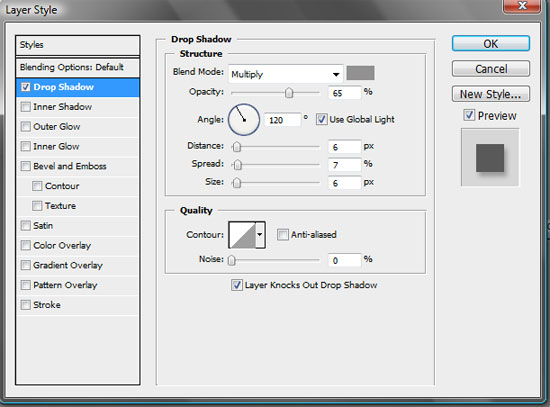Select the Bevel and Emboss label
Viewport: 550px width, 407px height.
[x=69, y=166]
